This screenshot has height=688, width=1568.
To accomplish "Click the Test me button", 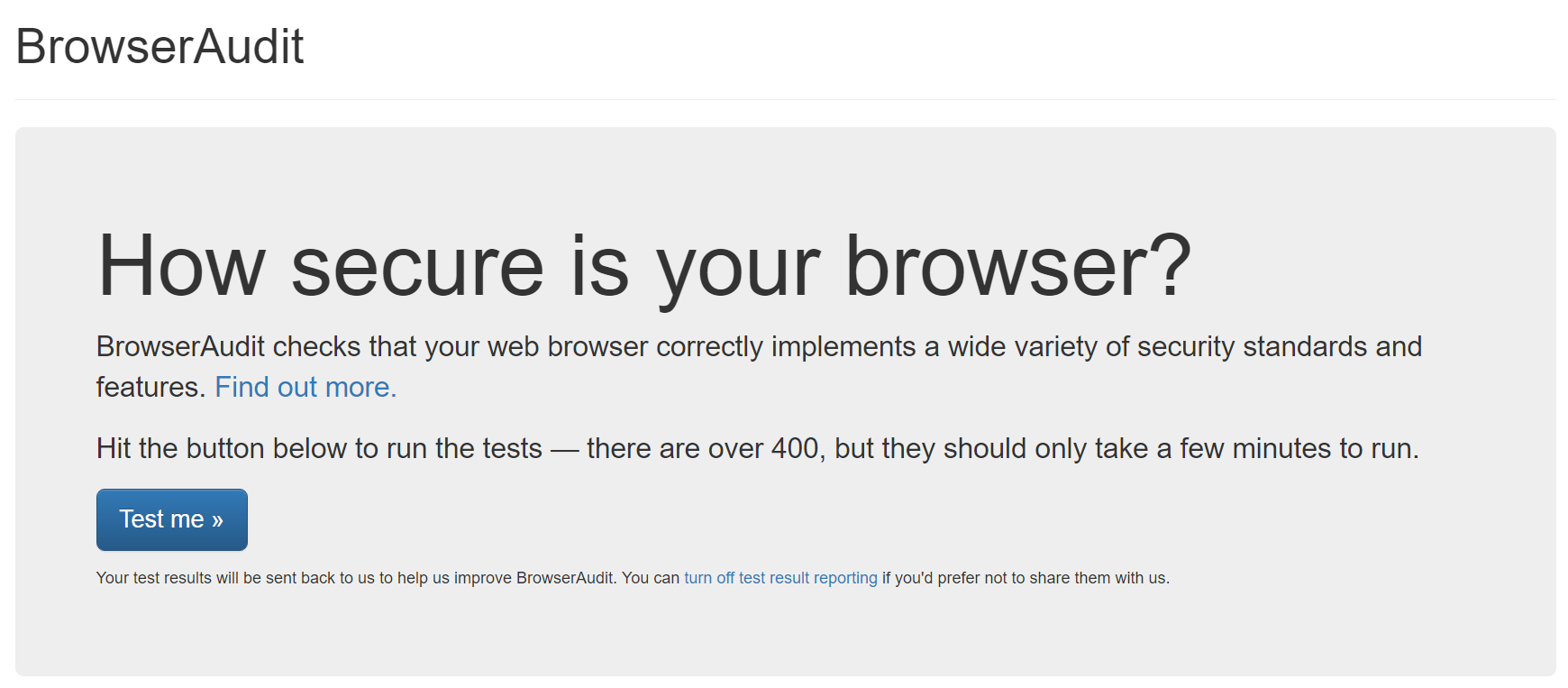I will pyautogui.click(x=171, y=519).
